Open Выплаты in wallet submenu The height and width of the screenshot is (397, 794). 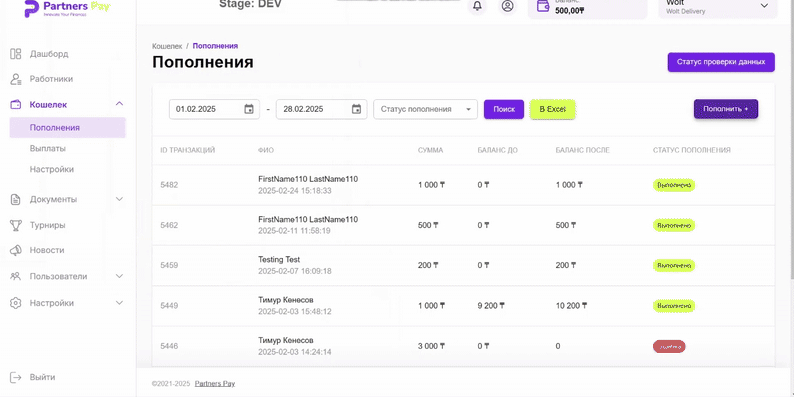[x=48, y=148]
